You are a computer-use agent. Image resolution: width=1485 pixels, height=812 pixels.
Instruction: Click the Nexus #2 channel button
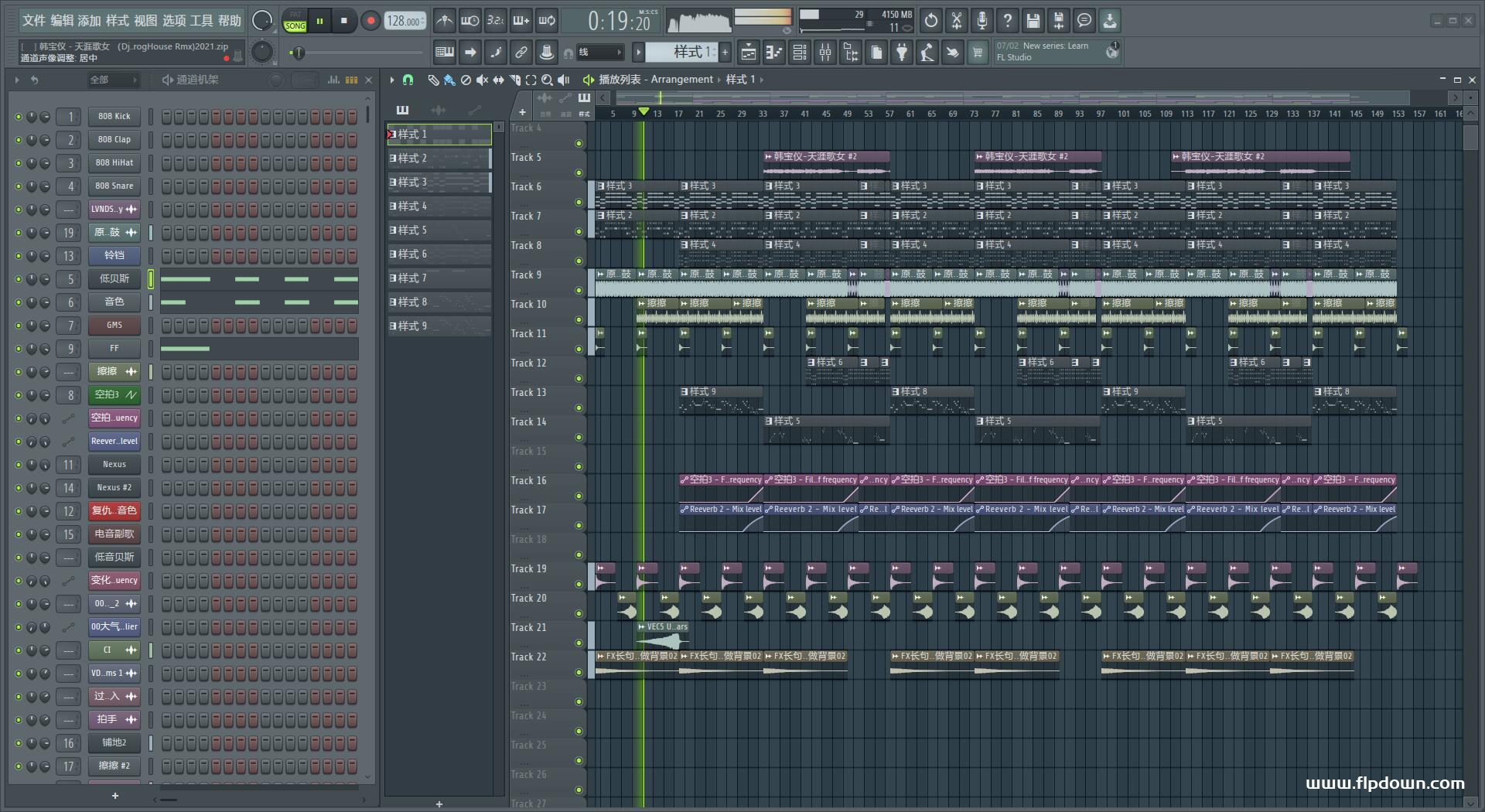coord(114,488)
